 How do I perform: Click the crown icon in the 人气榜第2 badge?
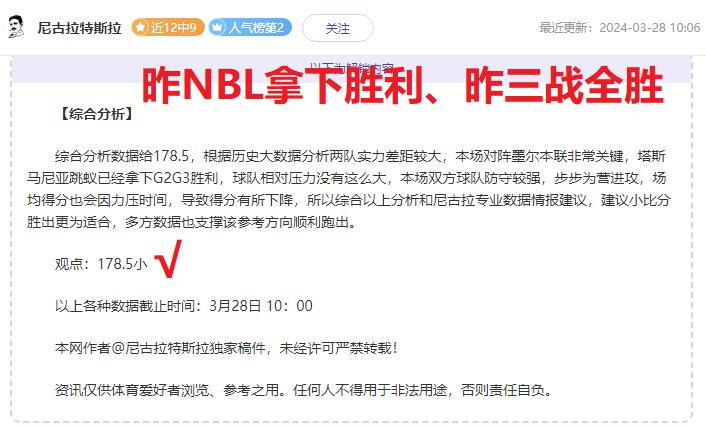pos(218,27)
